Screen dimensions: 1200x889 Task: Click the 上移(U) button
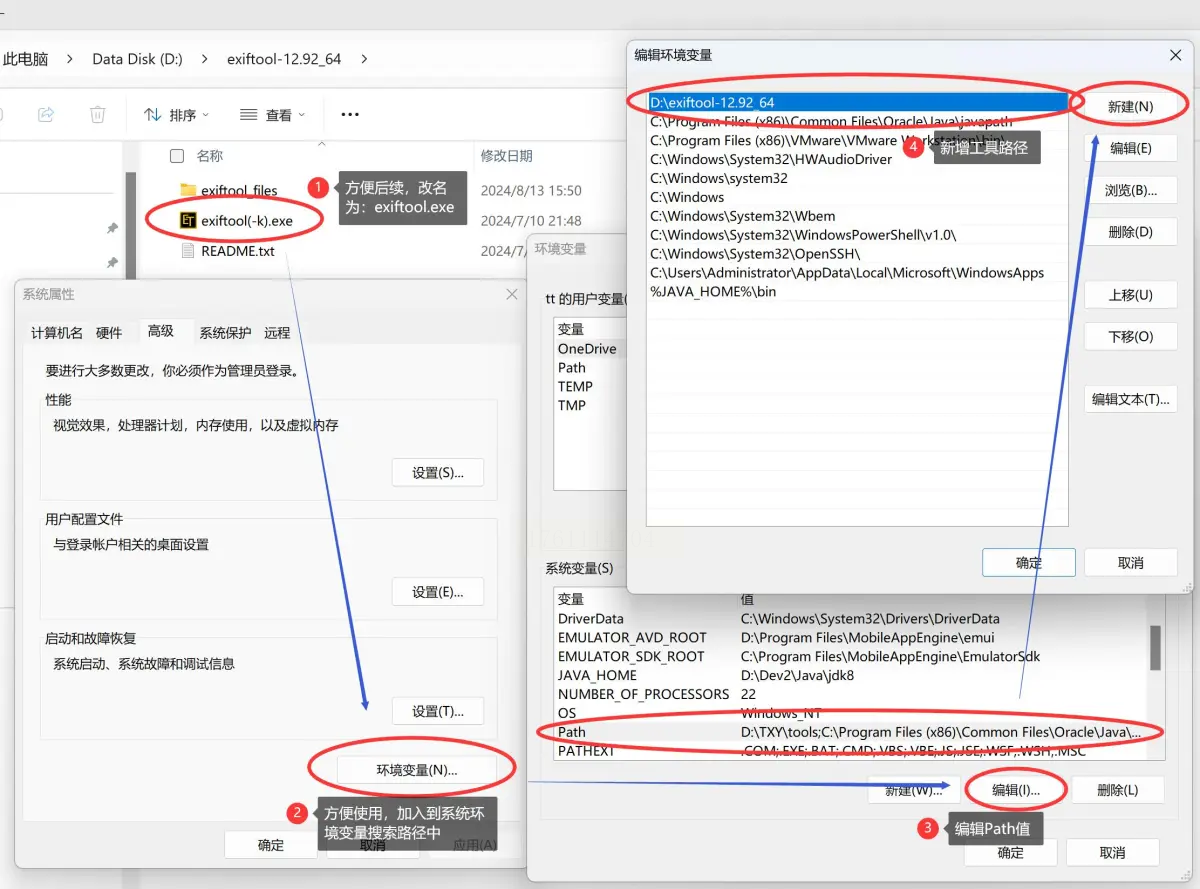click(1130, 295)
